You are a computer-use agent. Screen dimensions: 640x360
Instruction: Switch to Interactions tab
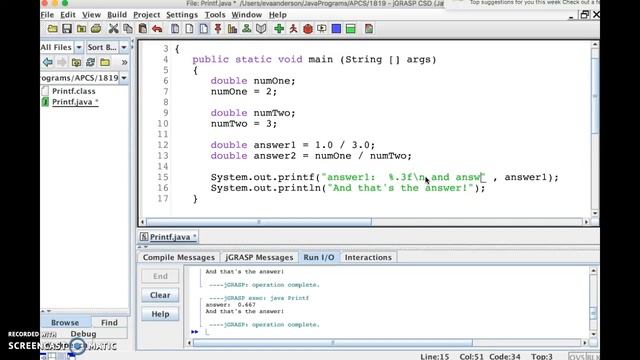click(368, 257)
